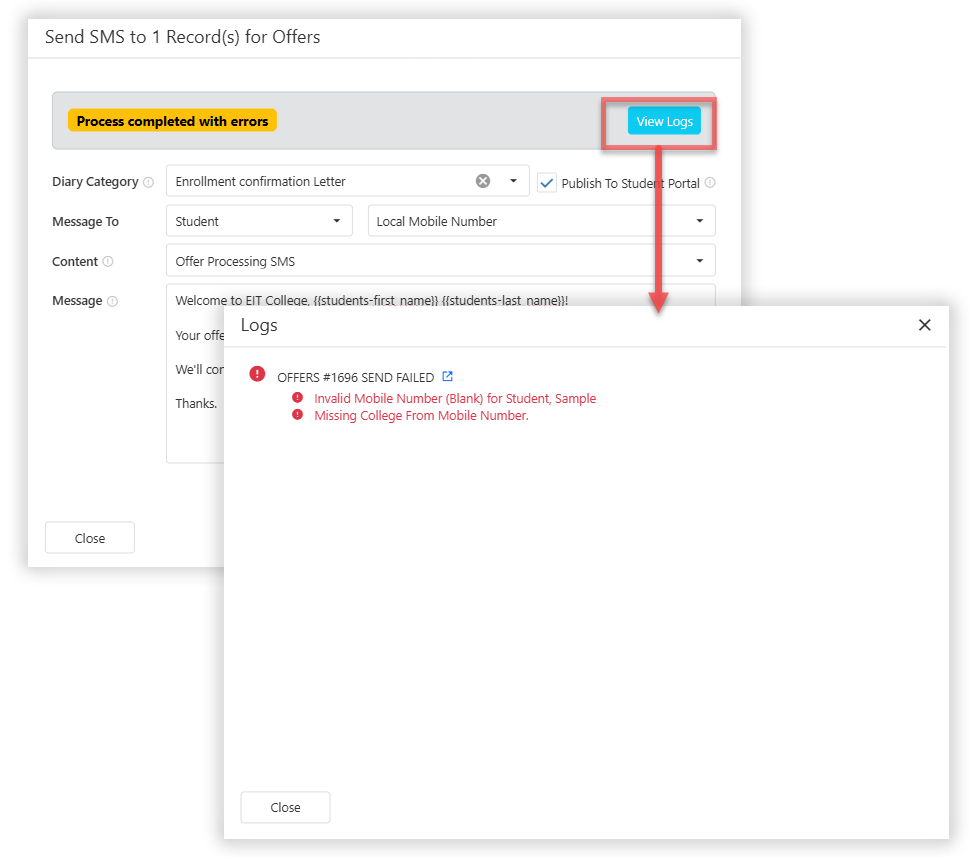Open the Message To Student dropdown
978x857 pixels.
[259, 221]
